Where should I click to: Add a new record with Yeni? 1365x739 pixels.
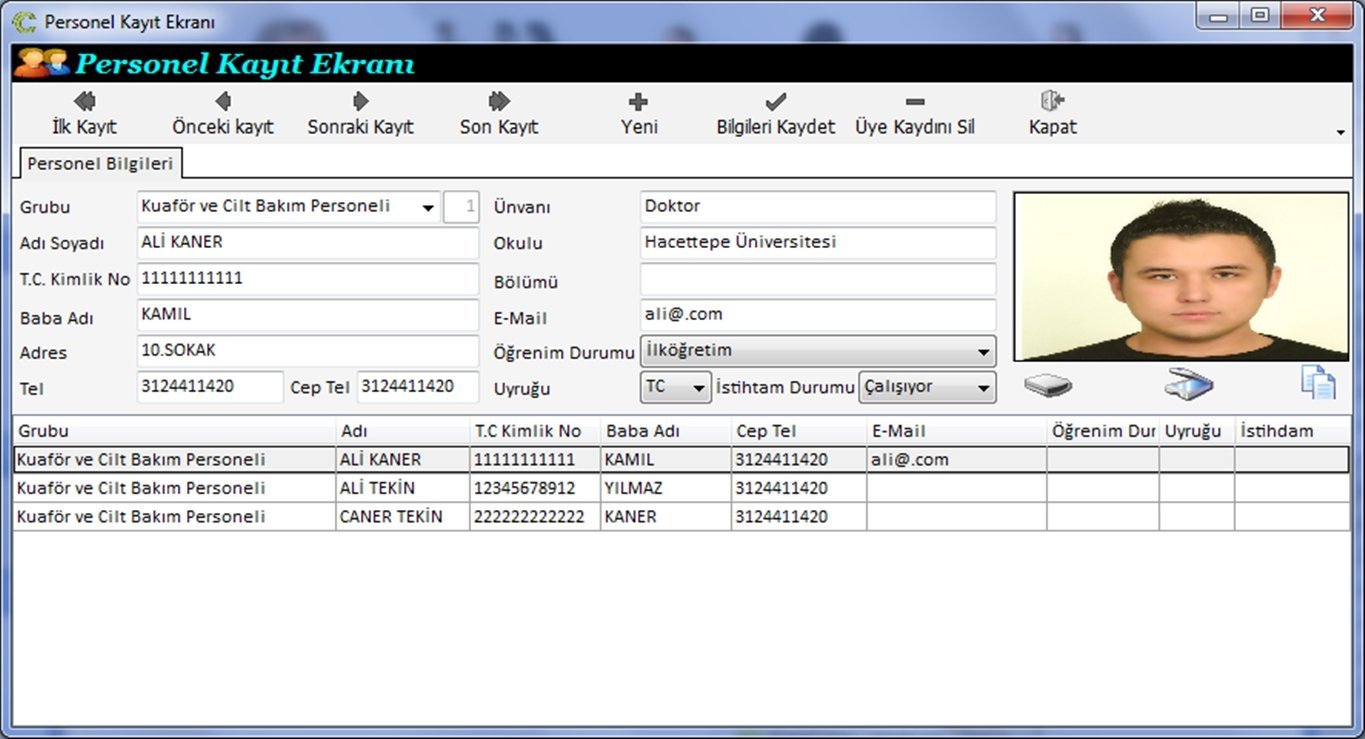pyautogui.click(x=638, y=102)
